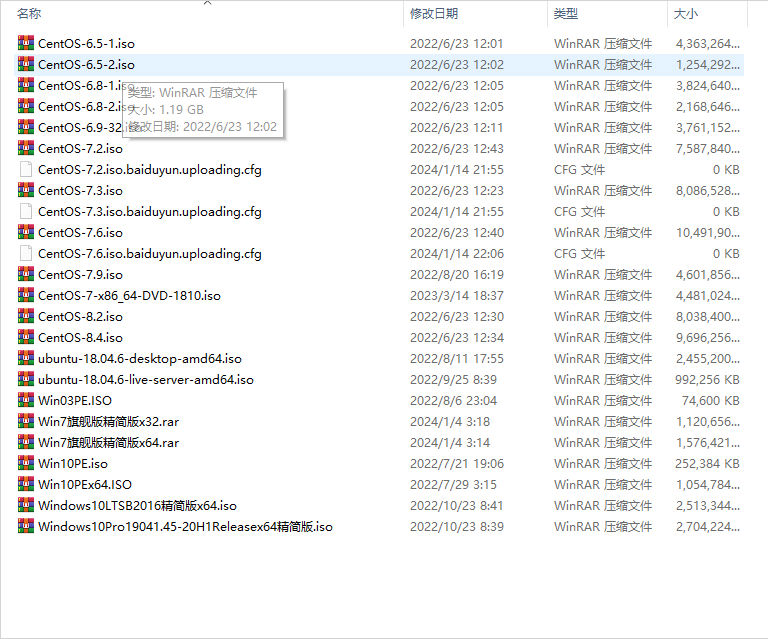The image size is (768, 639).
Task: Select the icon of CentOS-7.2.iso.baiduyun.uploading.cfg
Action: (x=26, y=169)
